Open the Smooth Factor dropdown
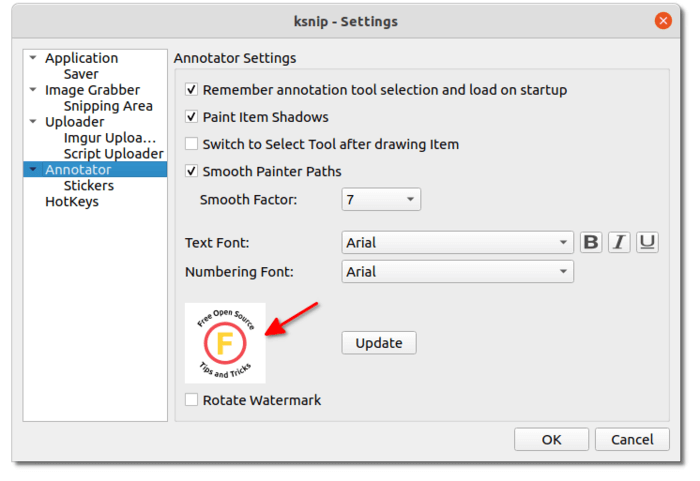The width and height of the screenshot is (700, 481). point(381,199)
